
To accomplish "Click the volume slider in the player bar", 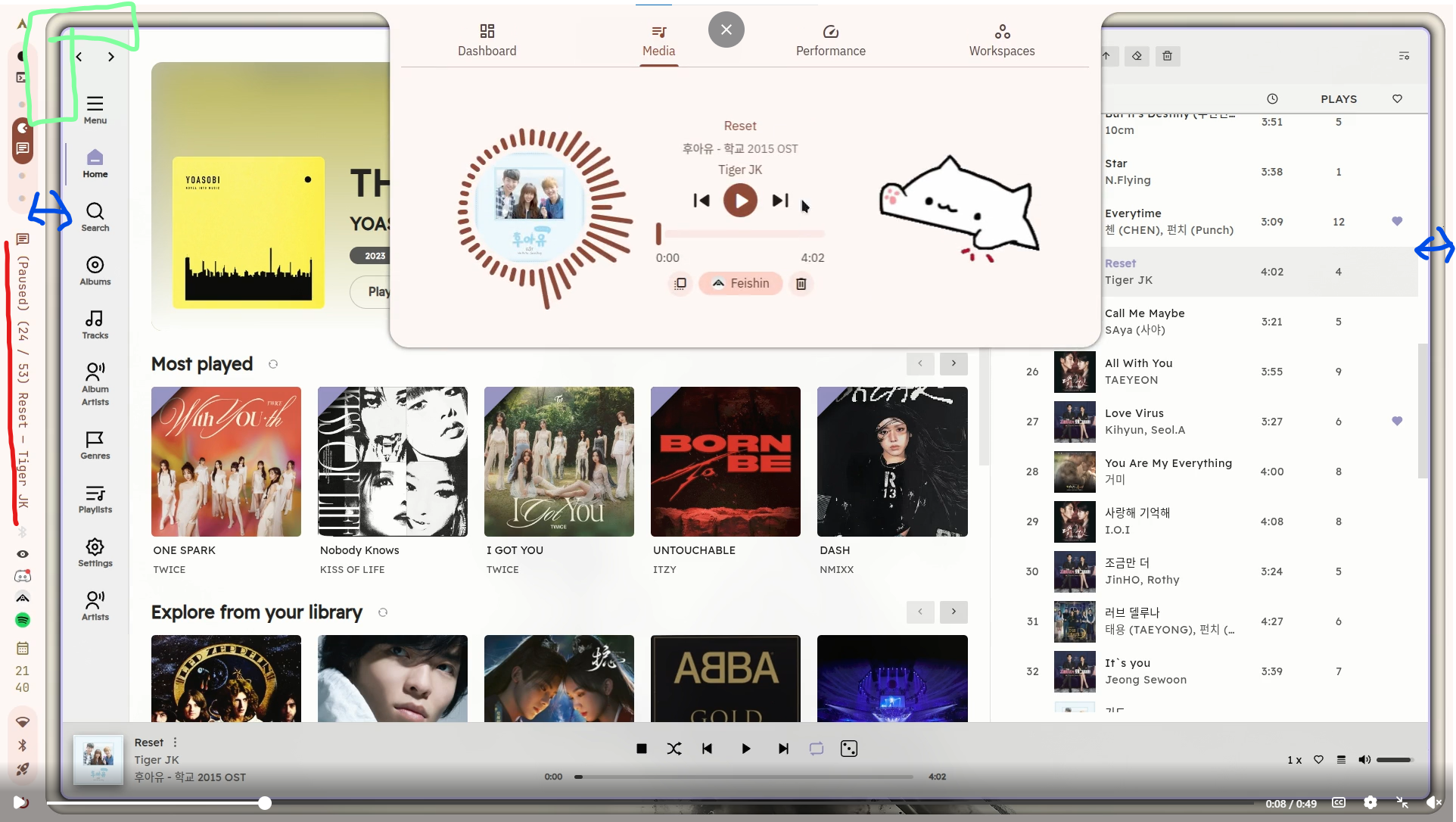I will [1393, 760].
